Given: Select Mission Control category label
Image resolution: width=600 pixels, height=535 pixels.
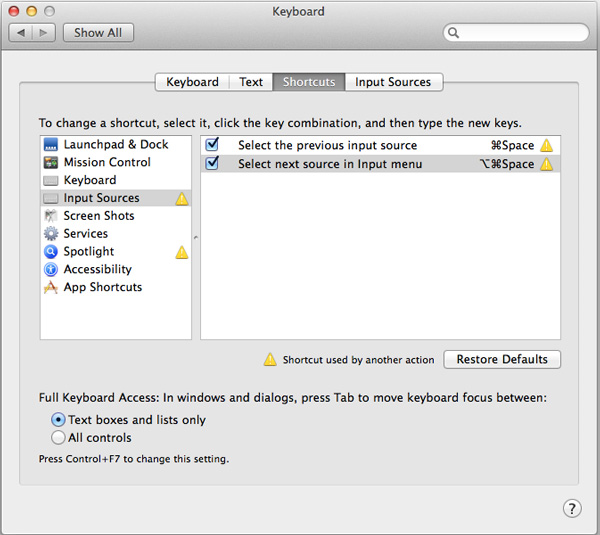Looking at the screenshot, I should pos(107,162).
